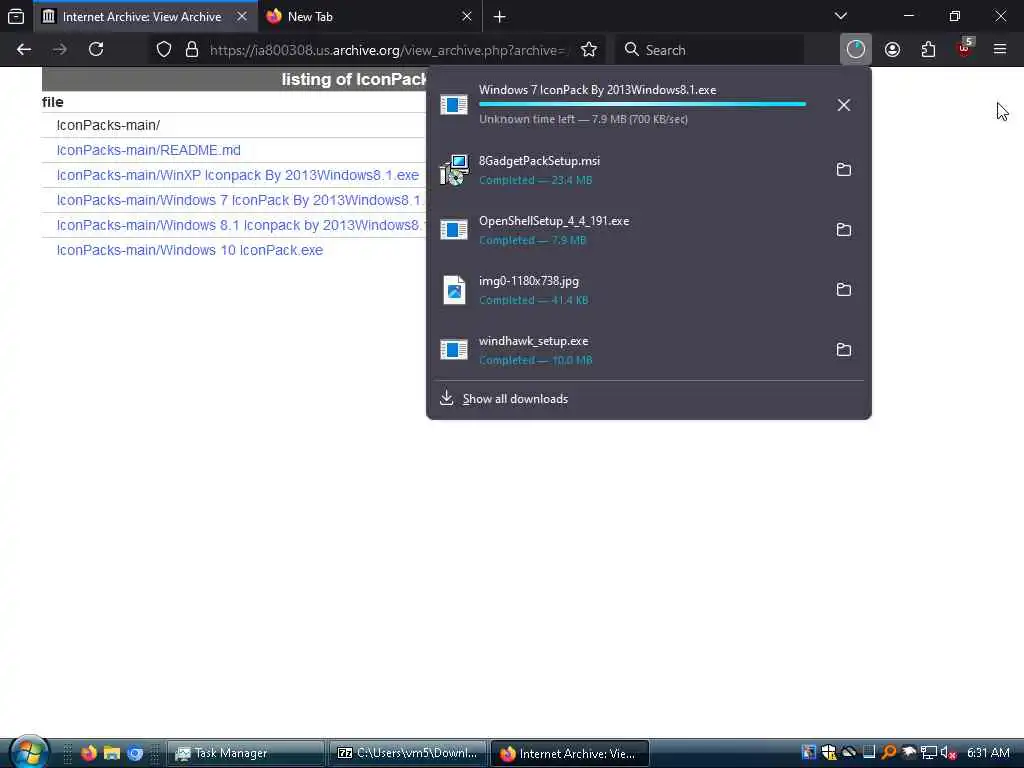Viewport: 1024px width, 768px height.
Task: Click the muted volume tray icon
Action: pyautogui.click(x=948, y=753)
